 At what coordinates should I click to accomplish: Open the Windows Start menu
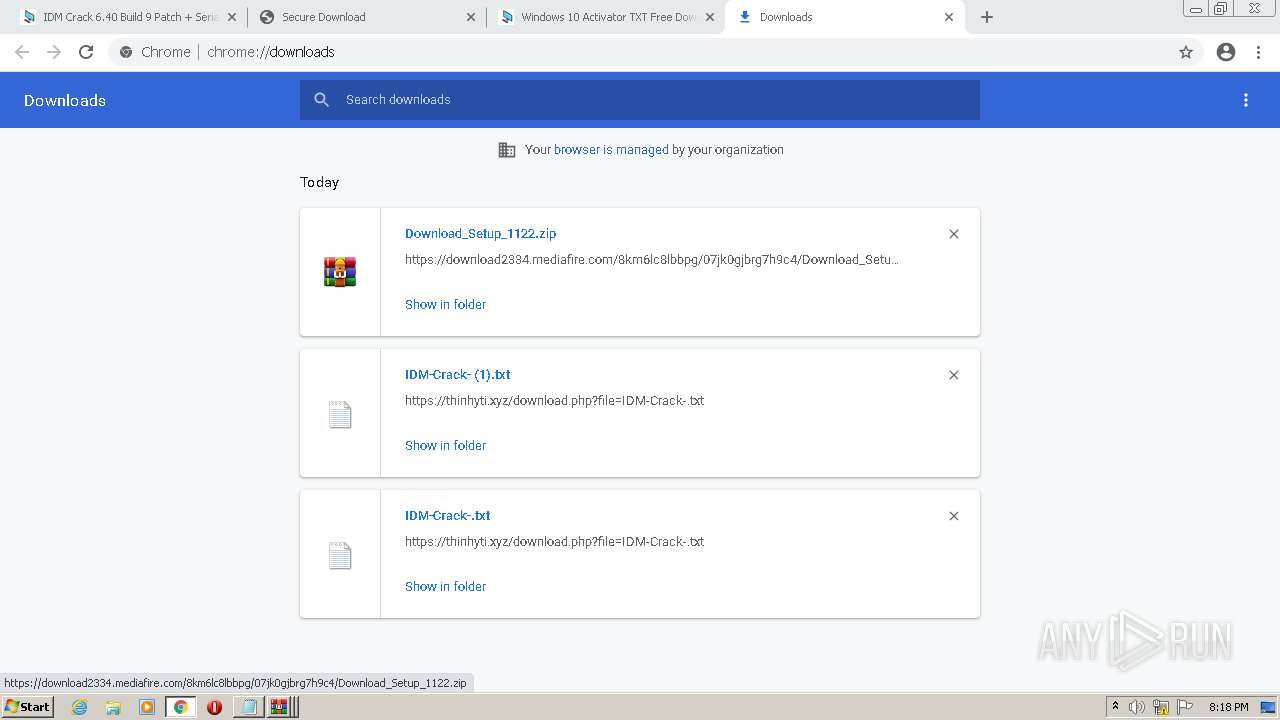pyautogui.click(x=27, y=707)
